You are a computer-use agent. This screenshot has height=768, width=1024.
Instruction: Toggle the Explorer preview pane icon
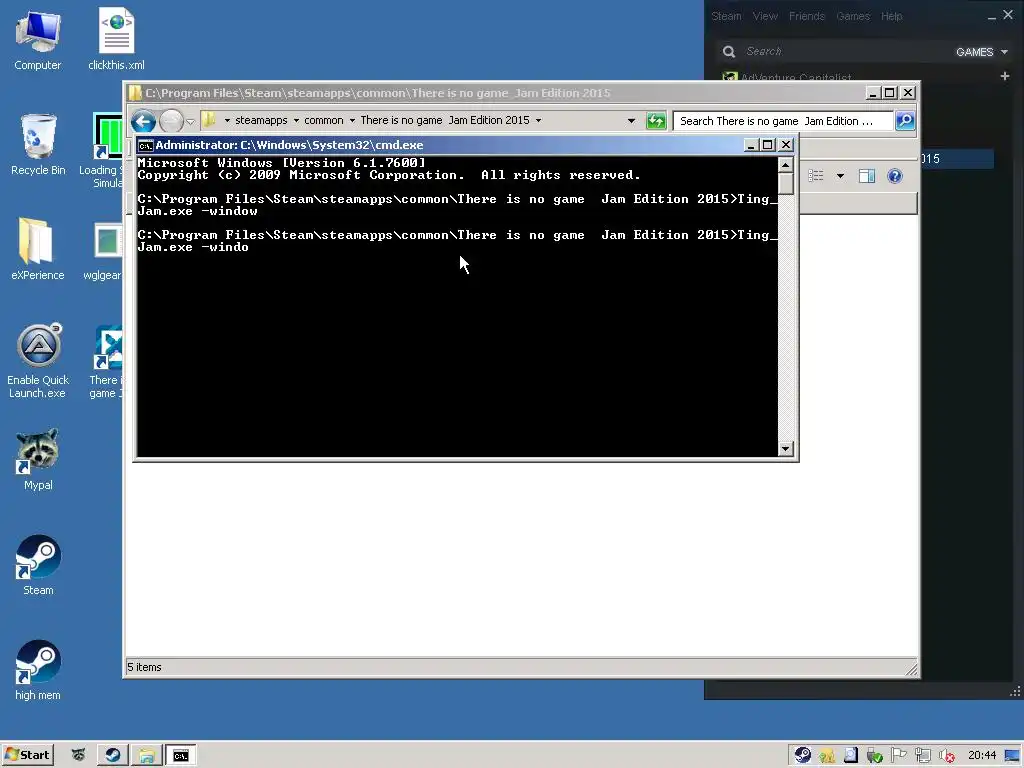(867, 176)
